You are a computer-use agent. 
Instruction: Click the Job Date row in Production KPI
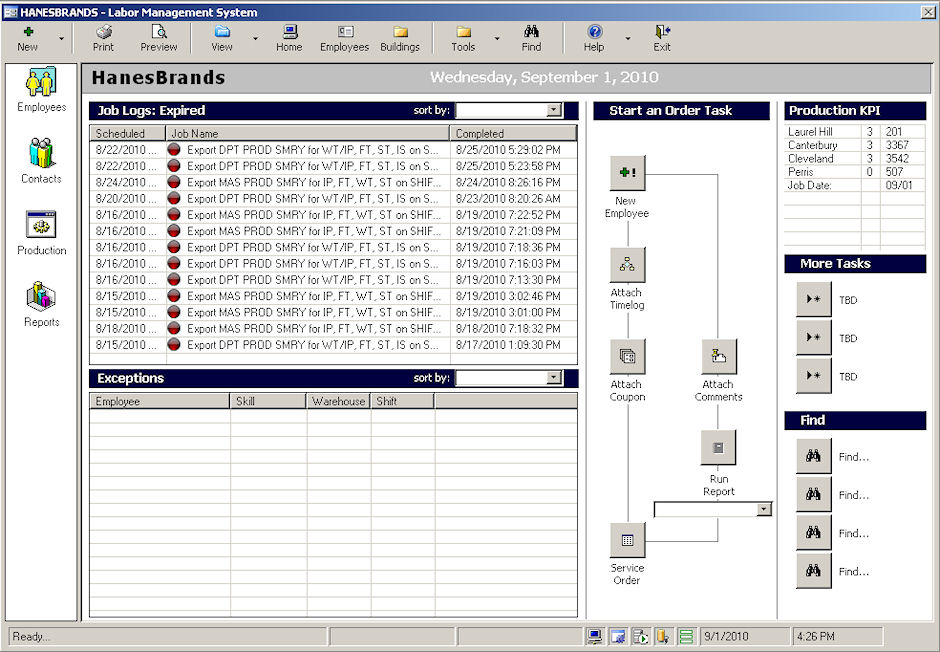[855, 185]
